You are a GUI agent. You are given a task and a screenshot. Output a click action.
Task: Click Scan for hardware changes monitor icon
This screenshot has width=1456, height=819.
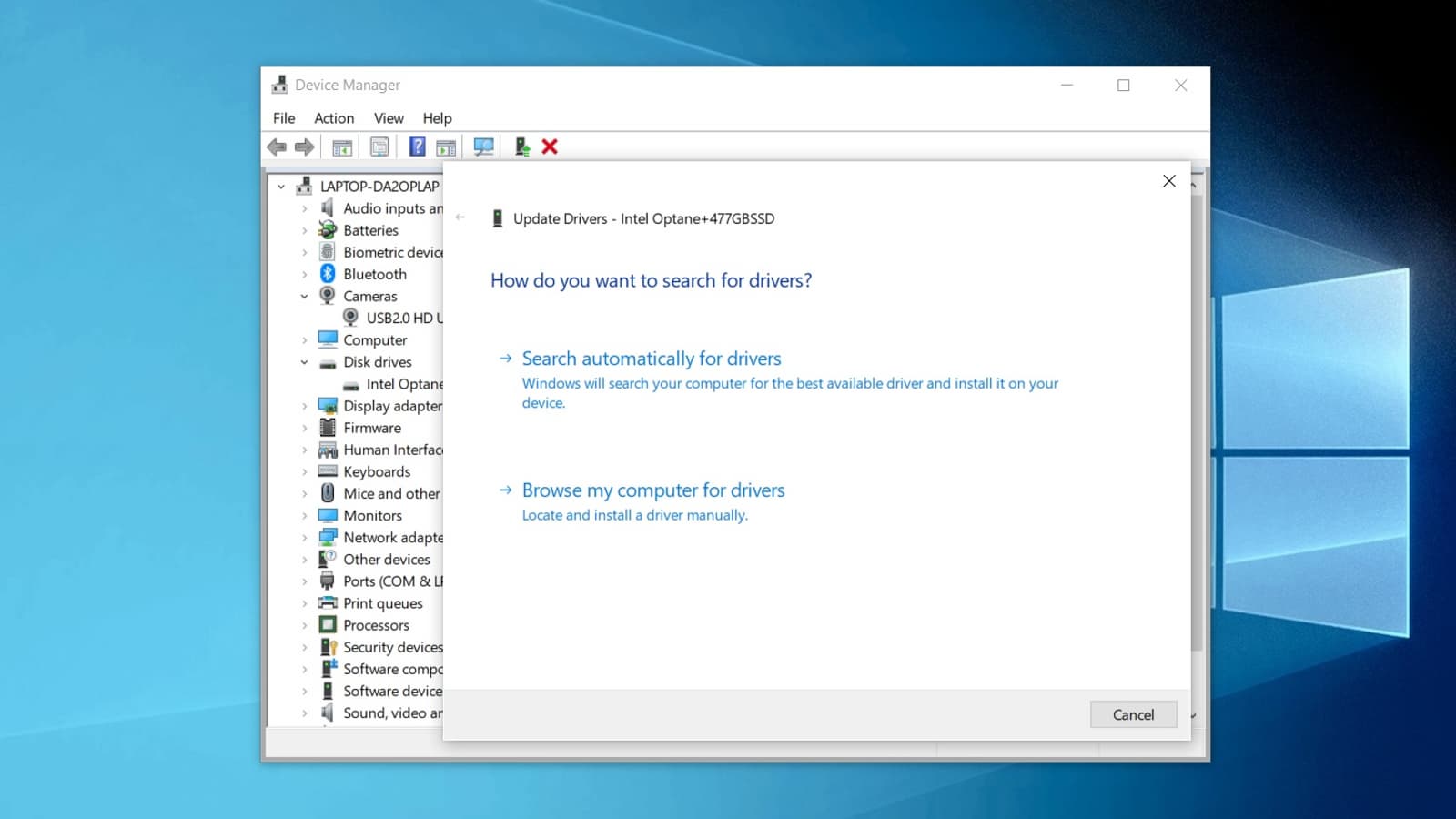(x=483, y=147)
